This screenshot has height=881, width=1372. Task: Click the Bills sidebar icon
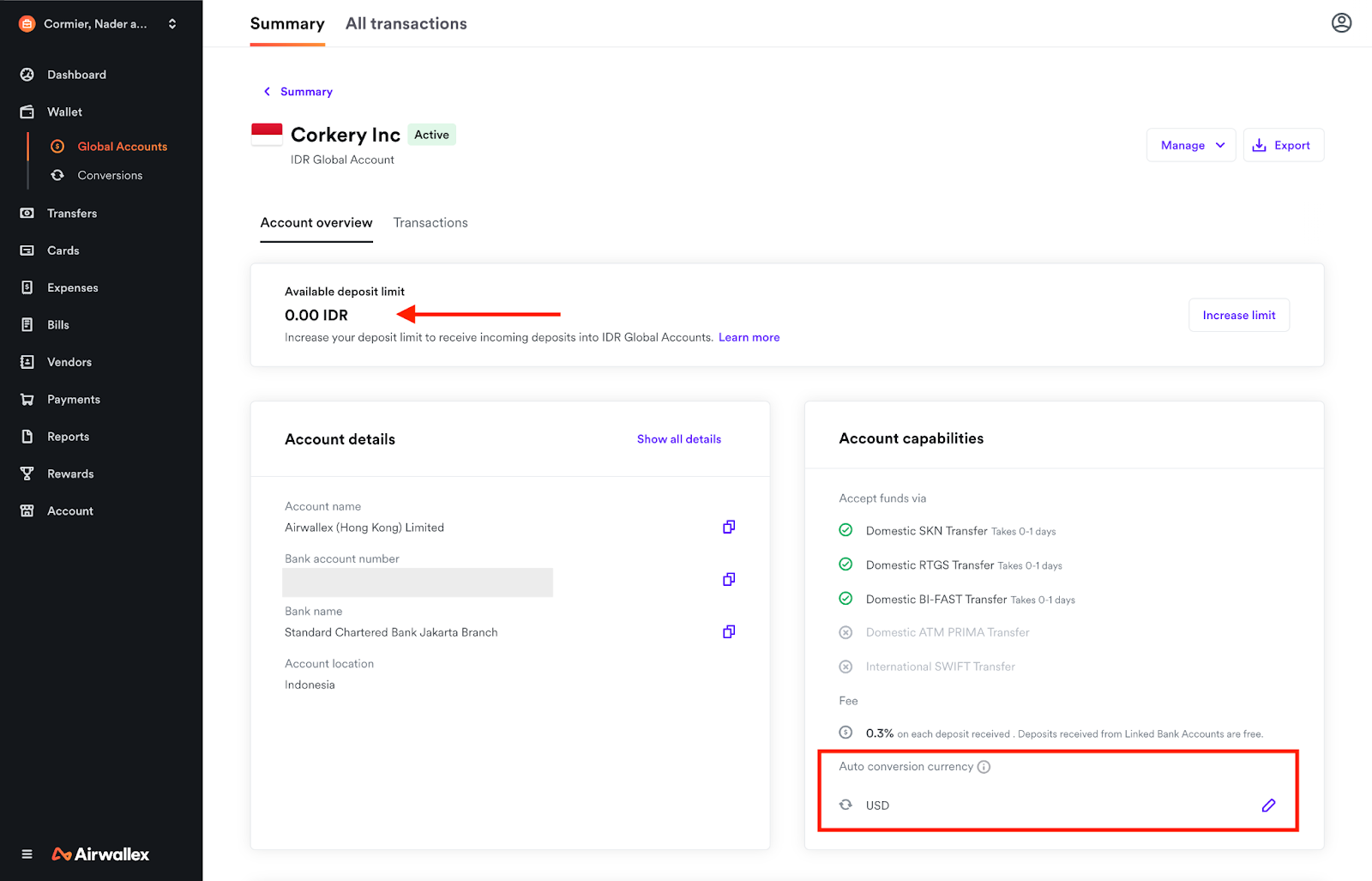[27, 324]
